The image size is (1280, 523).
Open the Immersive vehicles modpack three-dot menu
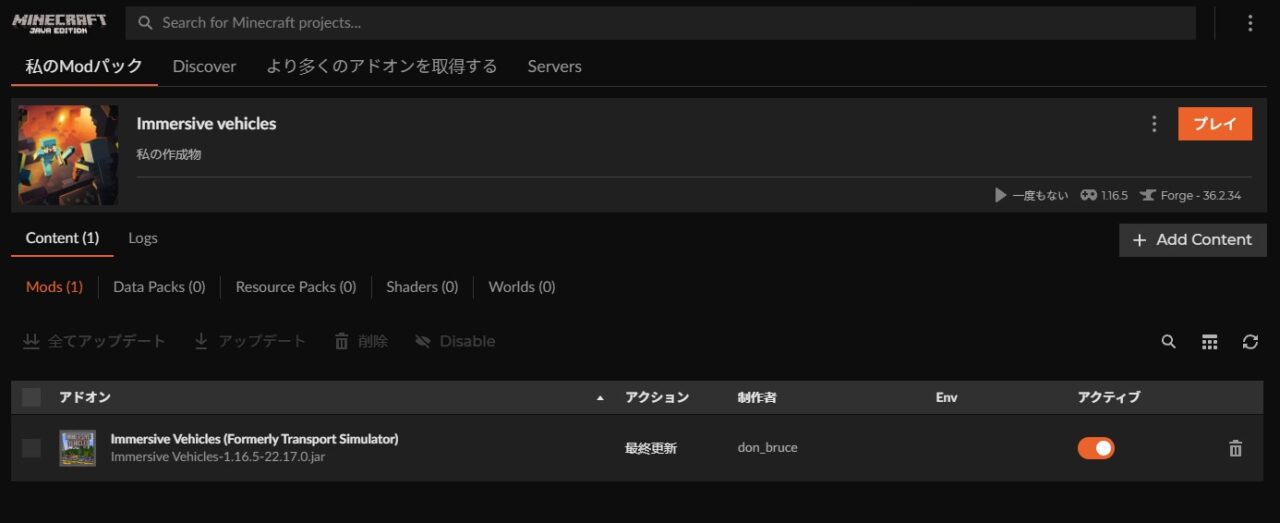coord(1154,124)
